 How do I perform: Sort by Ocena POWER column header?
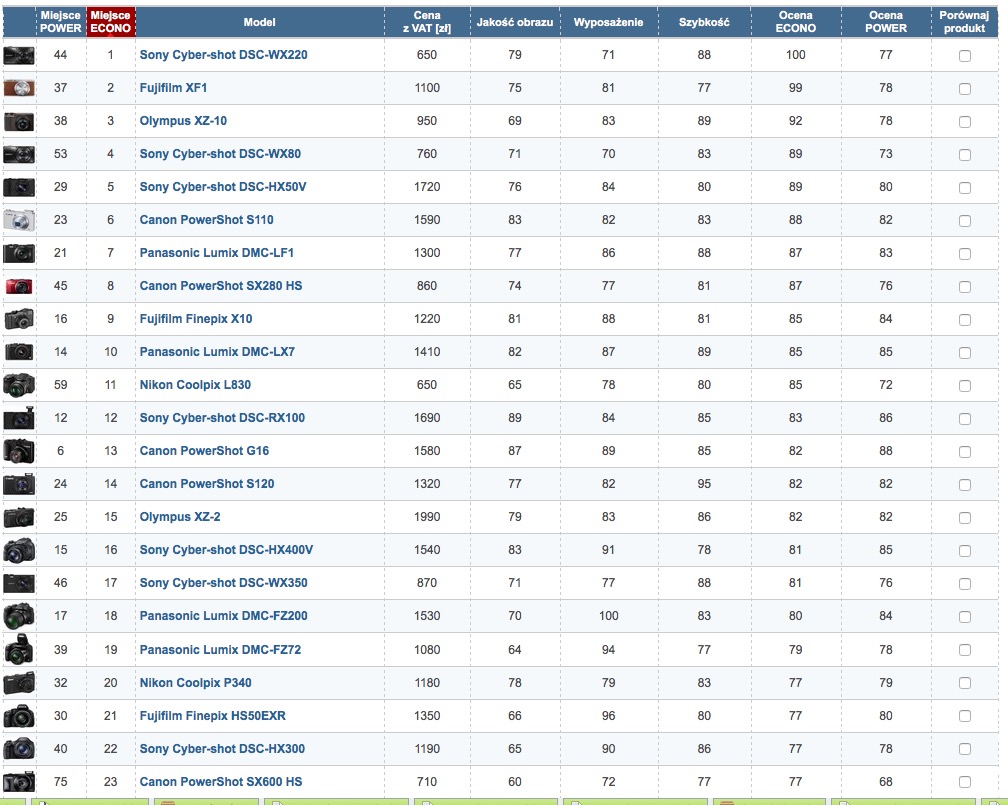click(x=886, y=22)
